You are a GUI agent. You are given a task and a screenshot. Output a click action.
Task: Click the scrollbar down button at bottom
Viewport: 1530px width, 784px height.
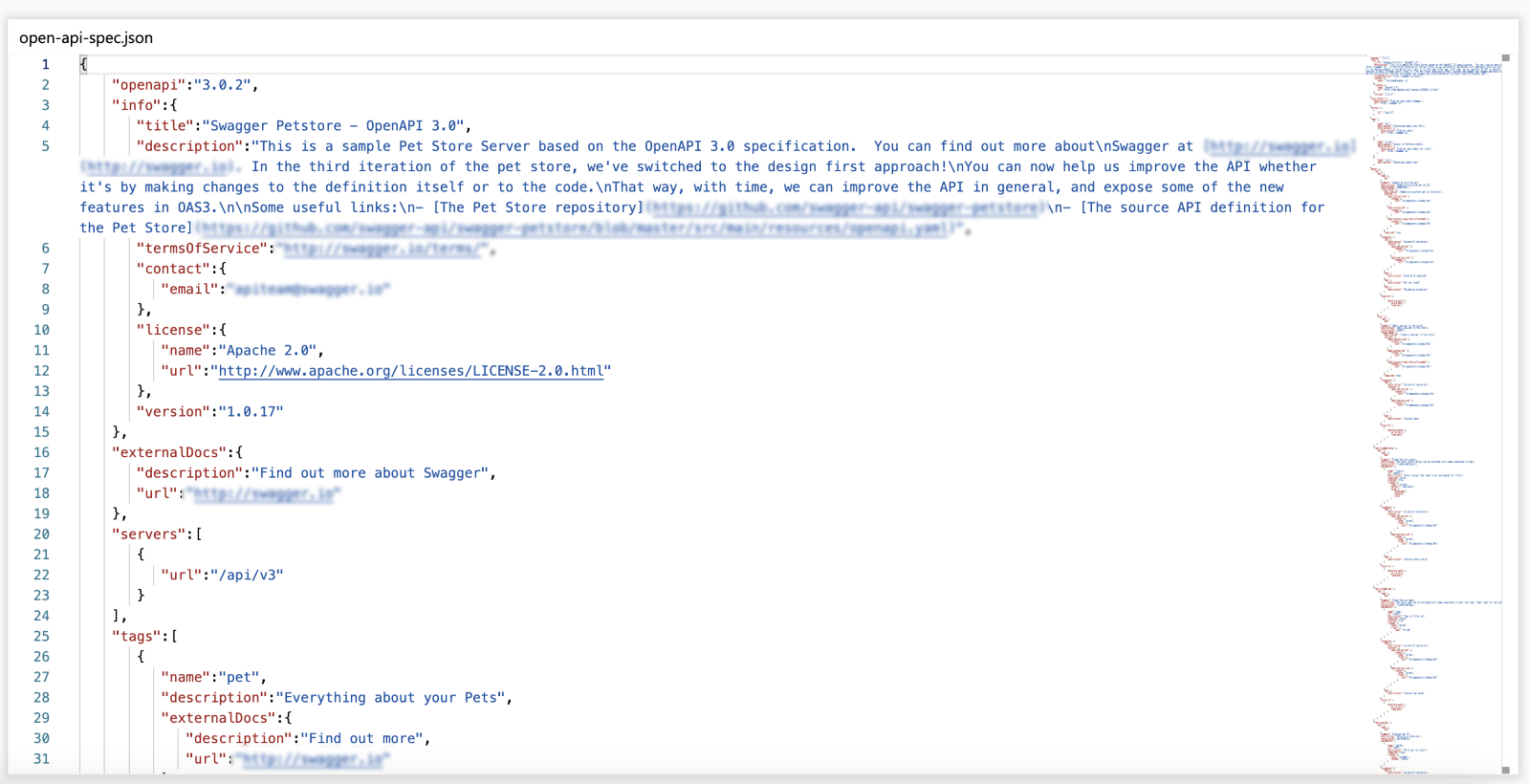pos(1505,770)
